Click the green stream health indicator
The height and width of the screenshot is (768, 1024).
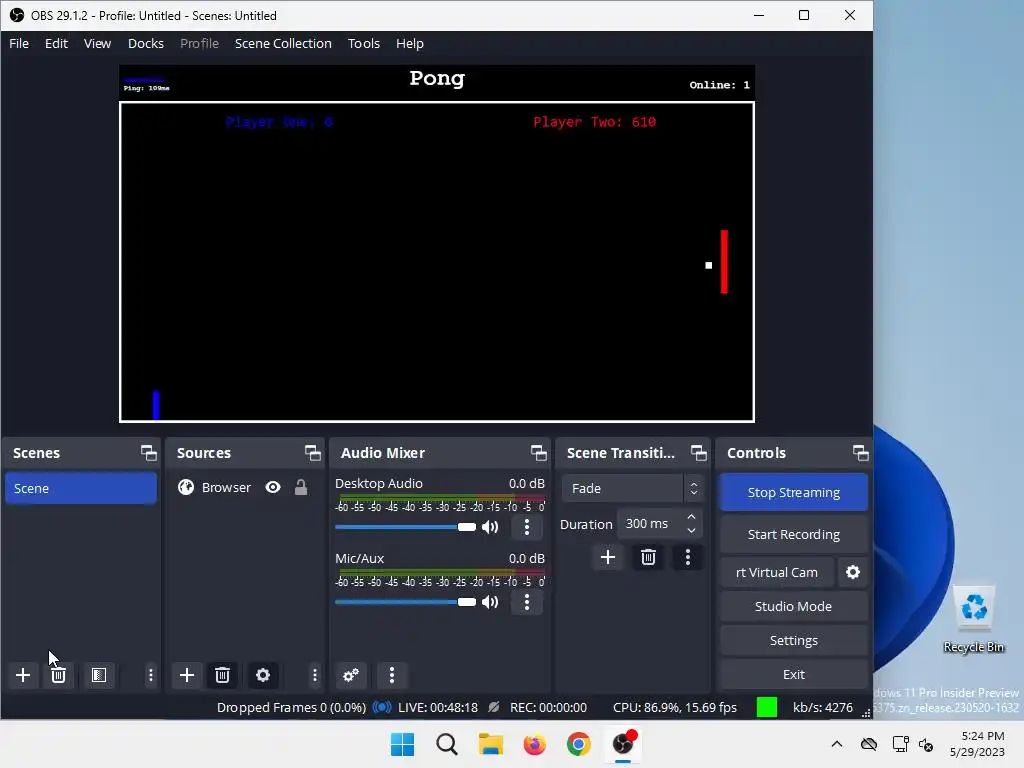767,707
